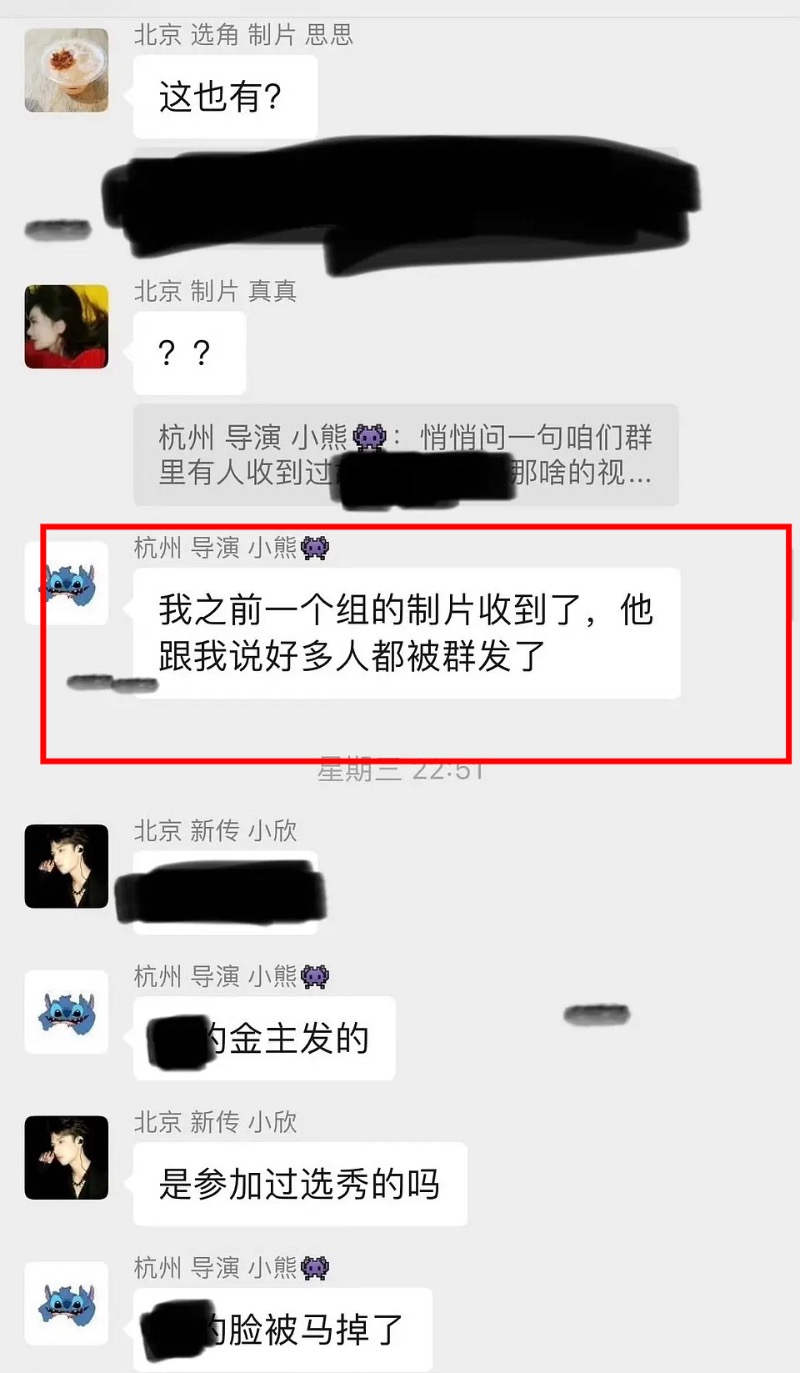Tap 小欣's dark avatar above the redacted message
Image resolution: width=800 pixels, height=1373 pixels.
click(x=66, y=866)
